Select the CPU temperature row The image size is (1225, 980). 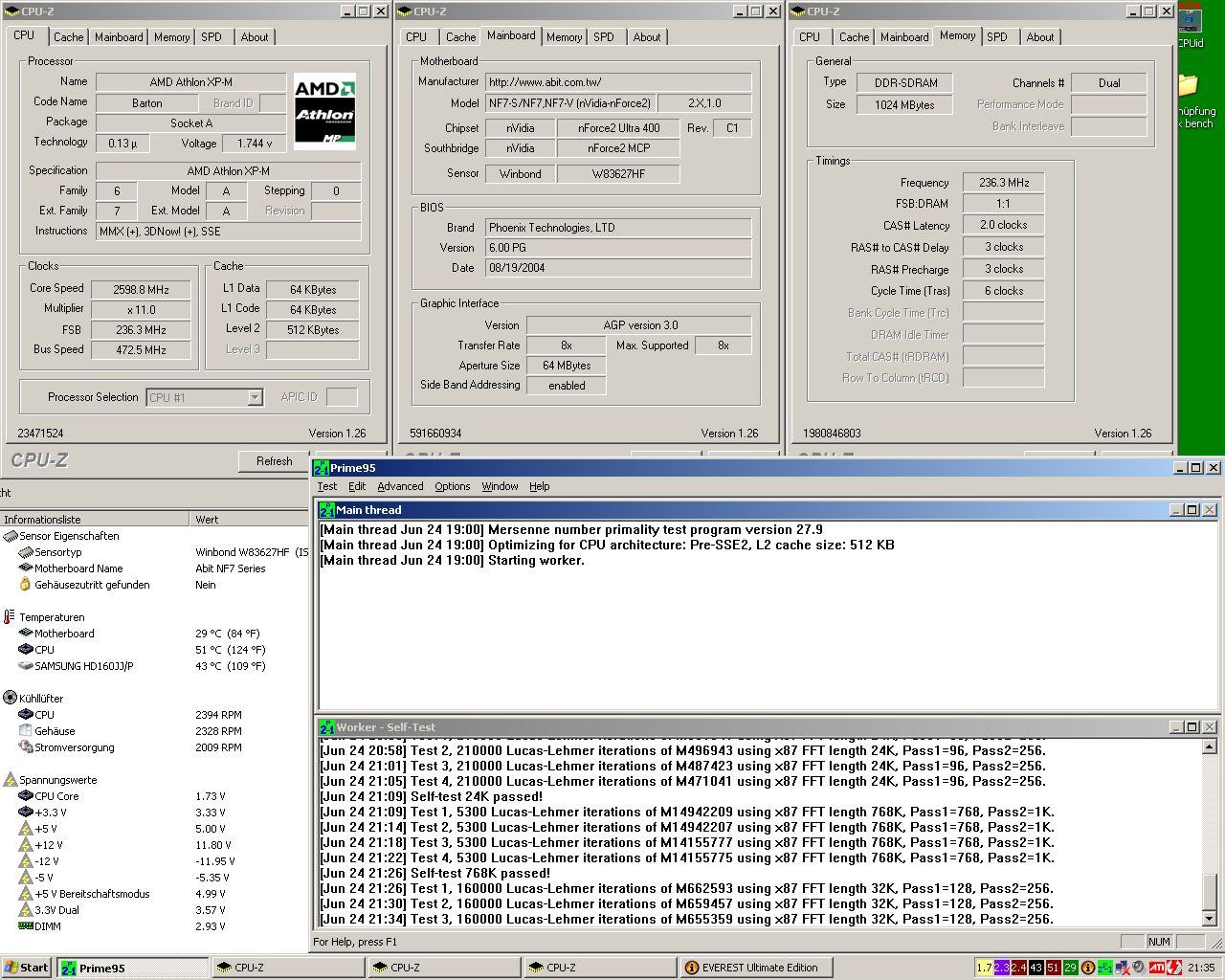click(153, 650)
